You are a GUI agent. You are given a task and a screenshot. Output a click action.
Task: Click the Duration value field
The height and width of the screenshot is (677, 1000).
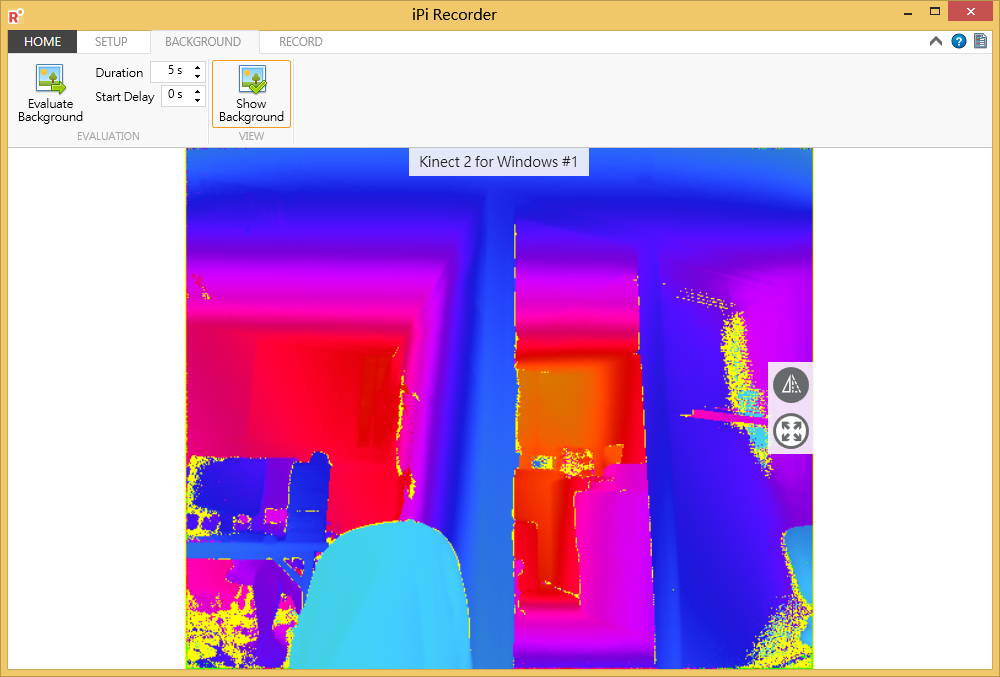[x=170, y=72]
